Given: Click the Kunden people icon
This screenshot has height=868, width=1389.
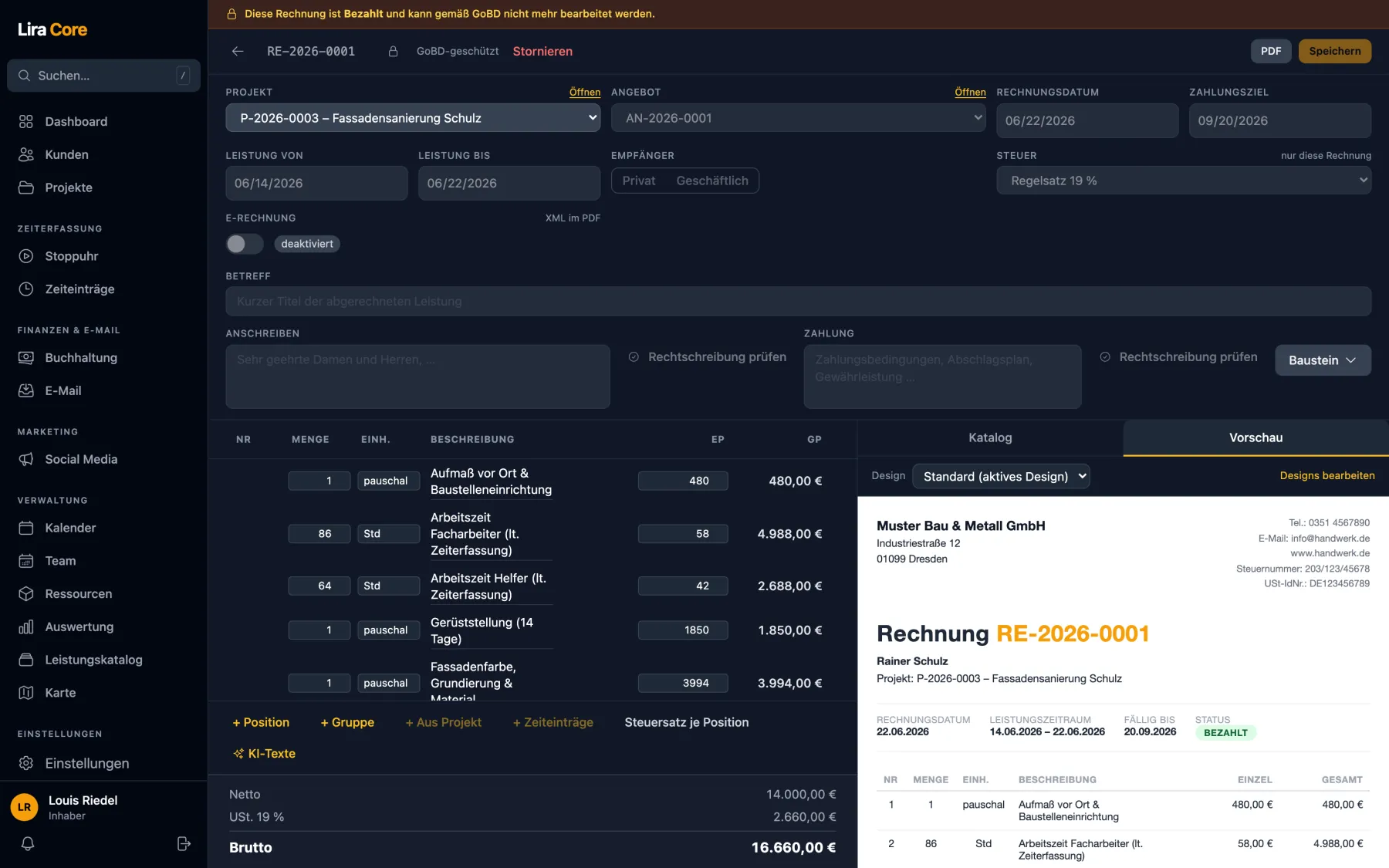Looking at the screenshot, I should [x=26, y=155].
